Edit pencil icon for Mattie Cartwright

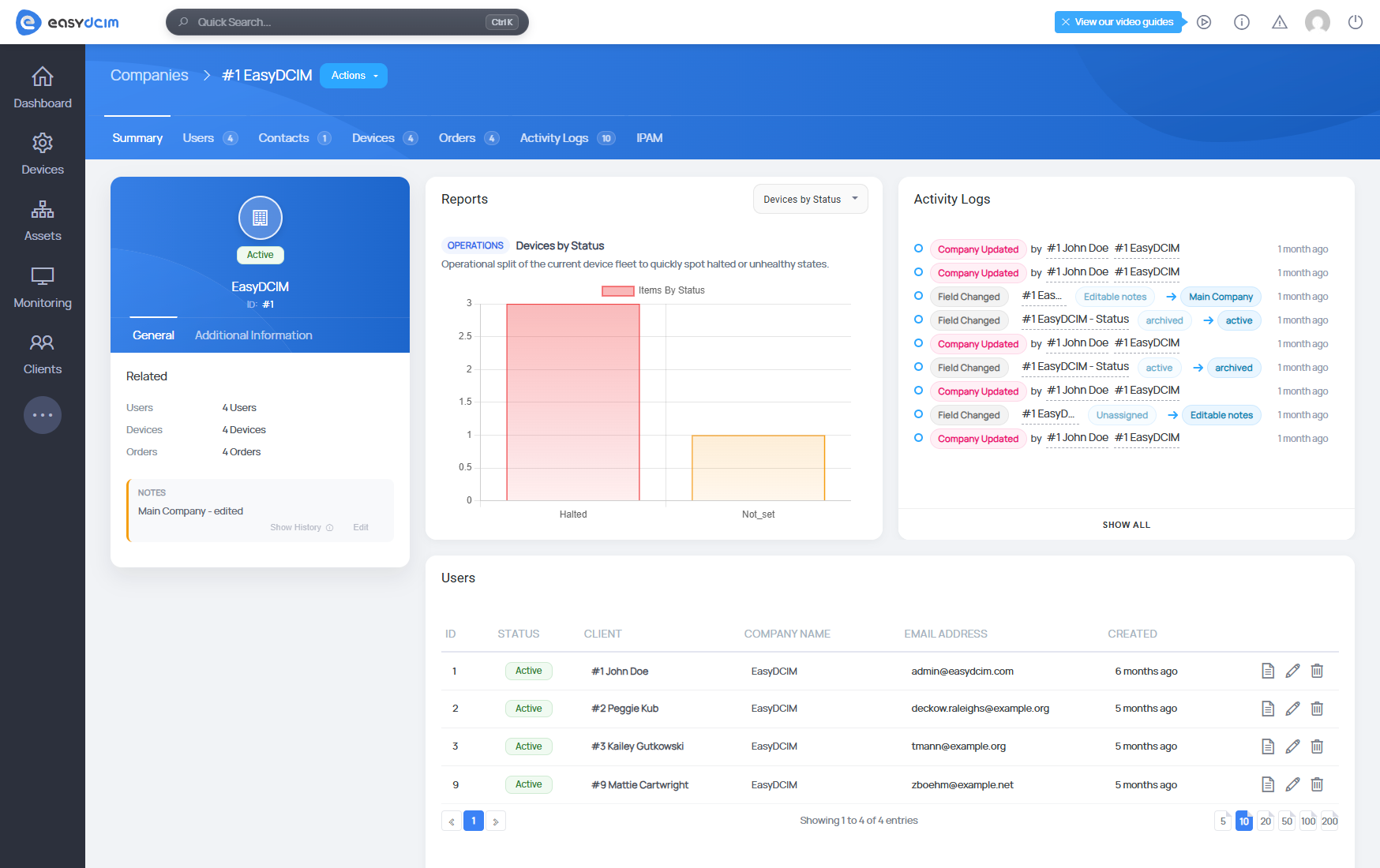[1292, 784]
